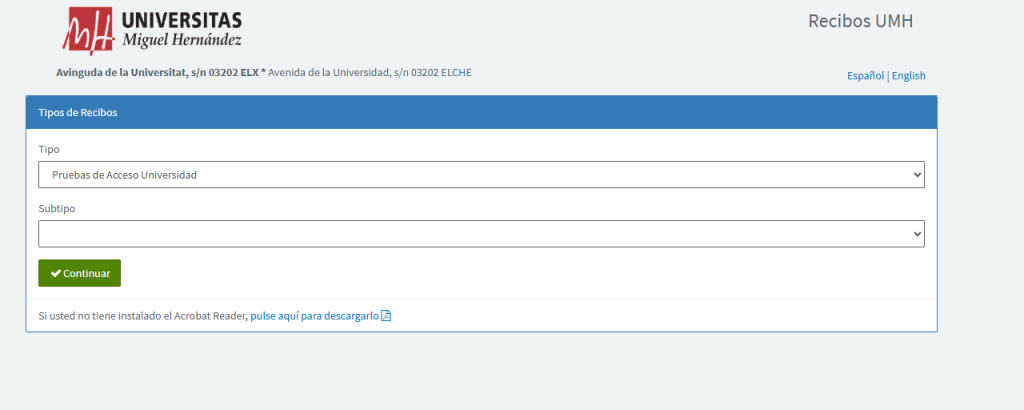Image resolution: width=1024 pixels, height=410 pixels.
Task: Click the Acrobat Reader notice text
Action: pyautogui.click(x=142, y=316)
